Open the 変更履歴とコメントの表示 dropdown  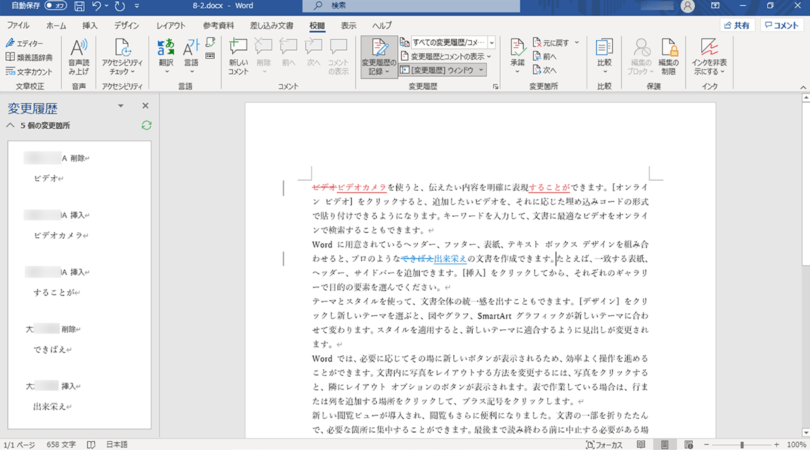[446, 56]
